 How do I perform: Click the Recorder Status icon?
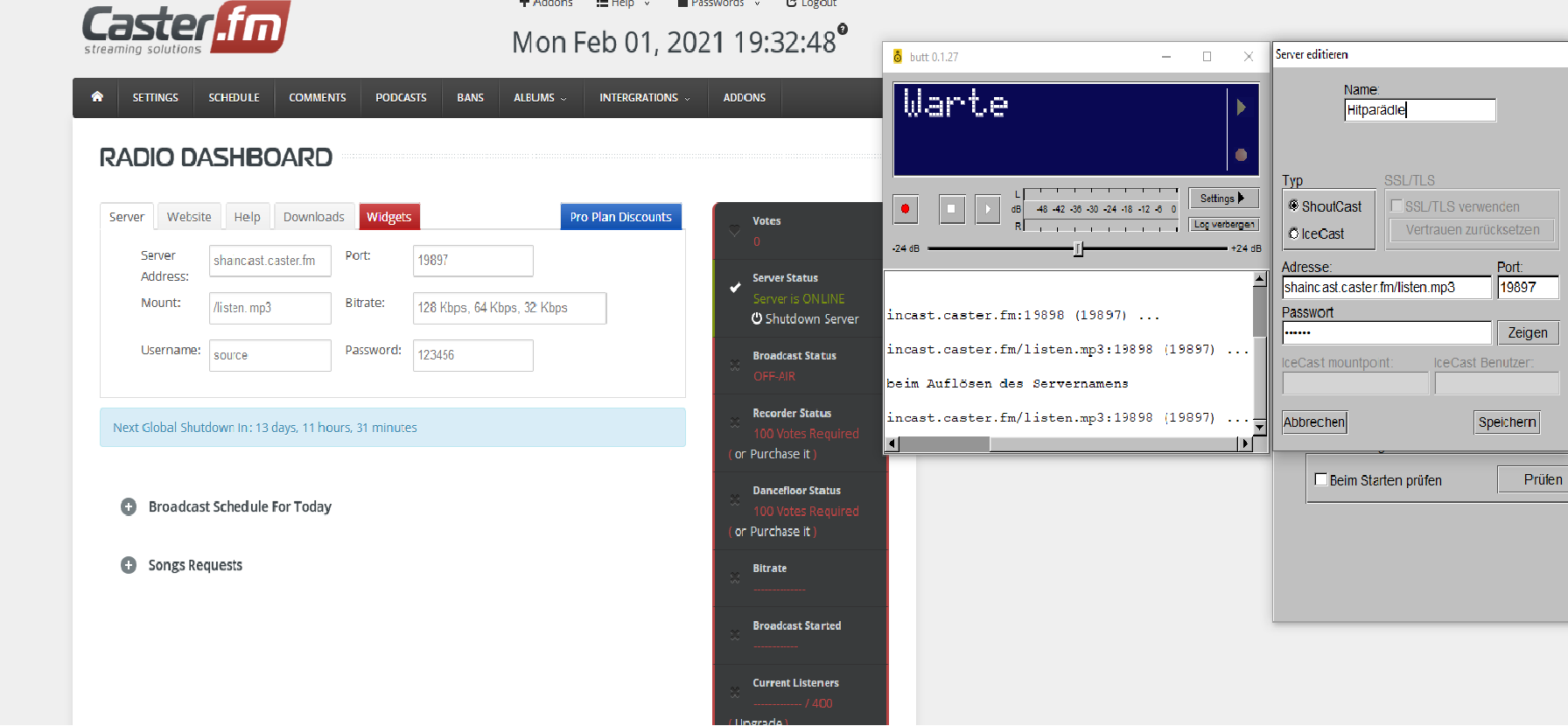(735, 422)
